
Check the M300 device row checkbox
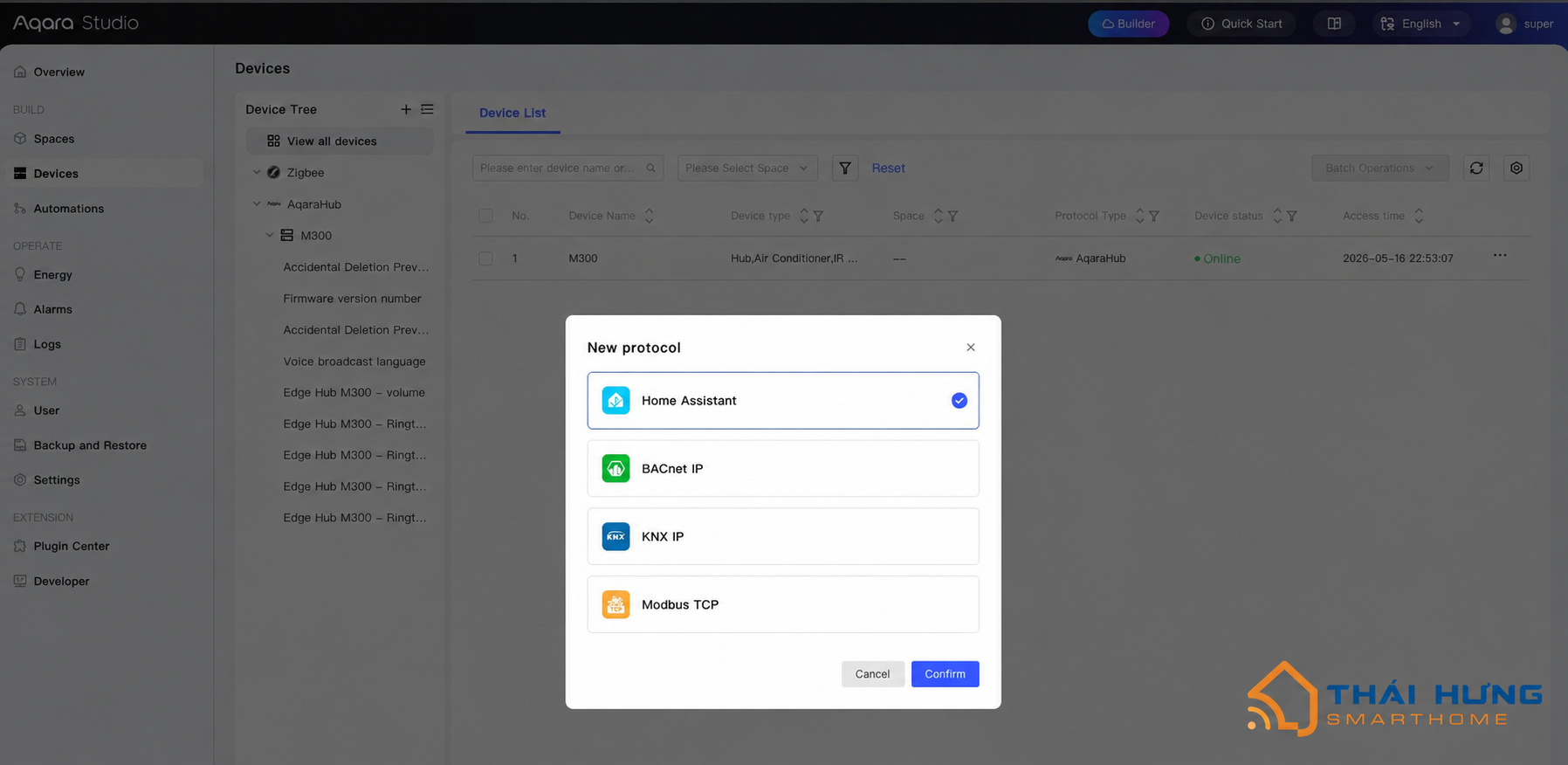point(486,258)
